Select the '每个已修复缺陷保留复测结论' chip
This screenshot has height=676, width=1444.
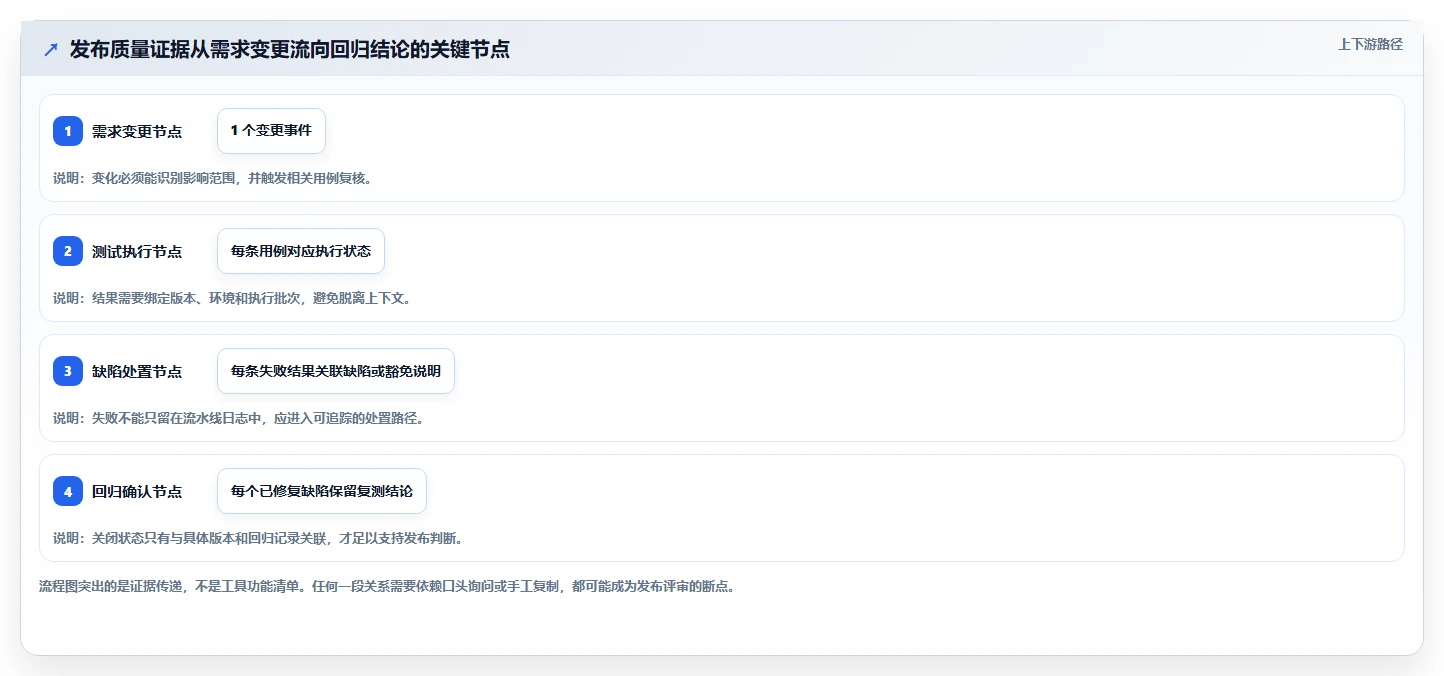pos(322,491)
